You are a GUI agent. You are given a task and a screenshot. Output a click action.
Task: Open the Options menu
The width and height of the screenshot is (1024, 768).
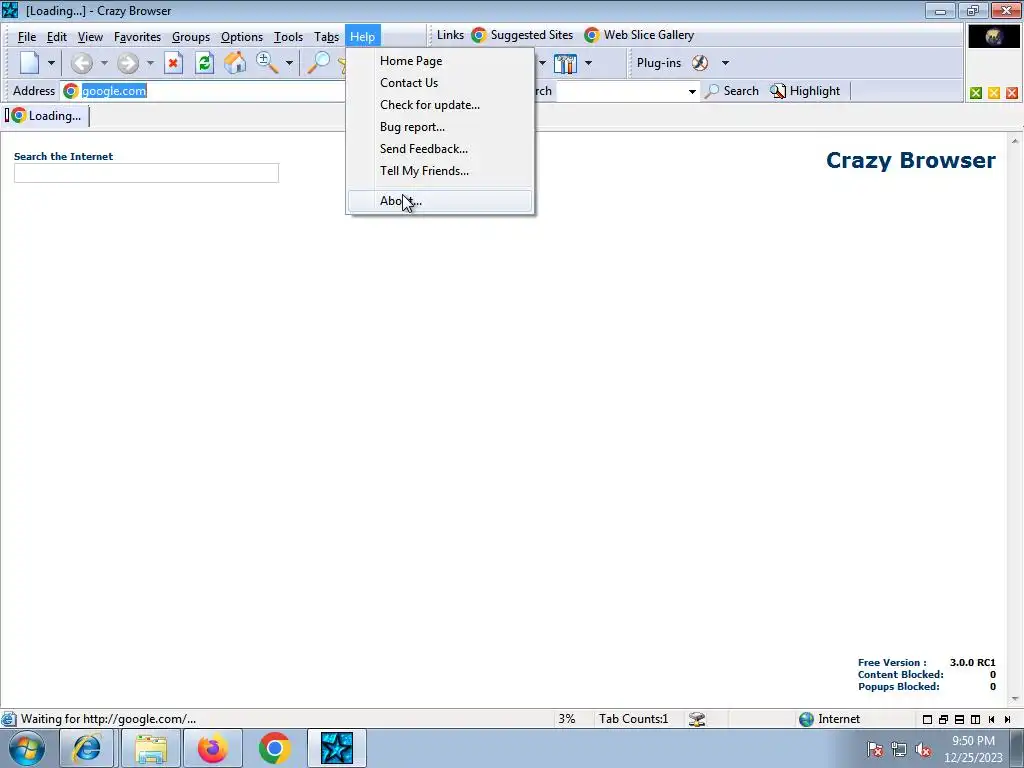[242, 37]
